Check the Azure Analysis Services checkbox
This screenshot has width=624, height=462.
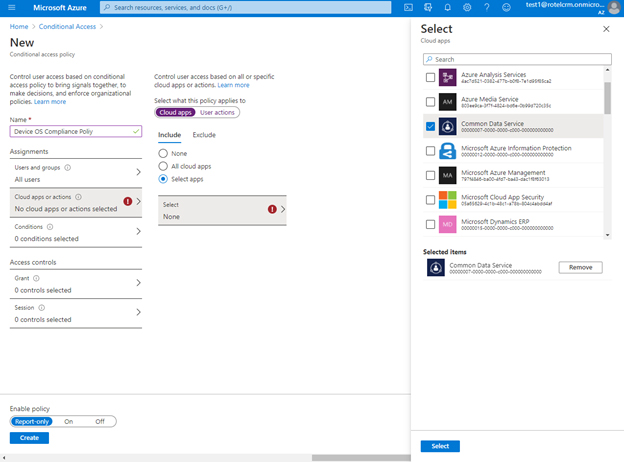tap(430, 77)
